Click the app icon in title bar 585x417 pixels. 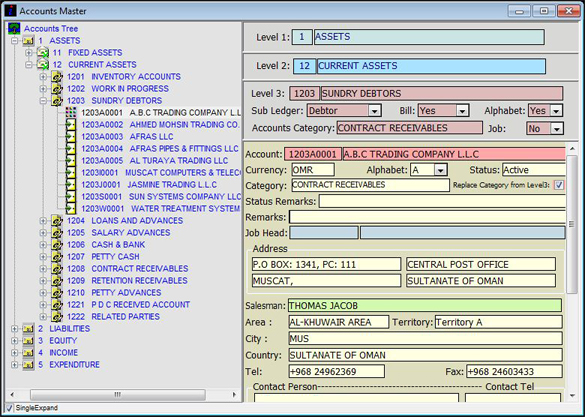(x=10, y=11)
